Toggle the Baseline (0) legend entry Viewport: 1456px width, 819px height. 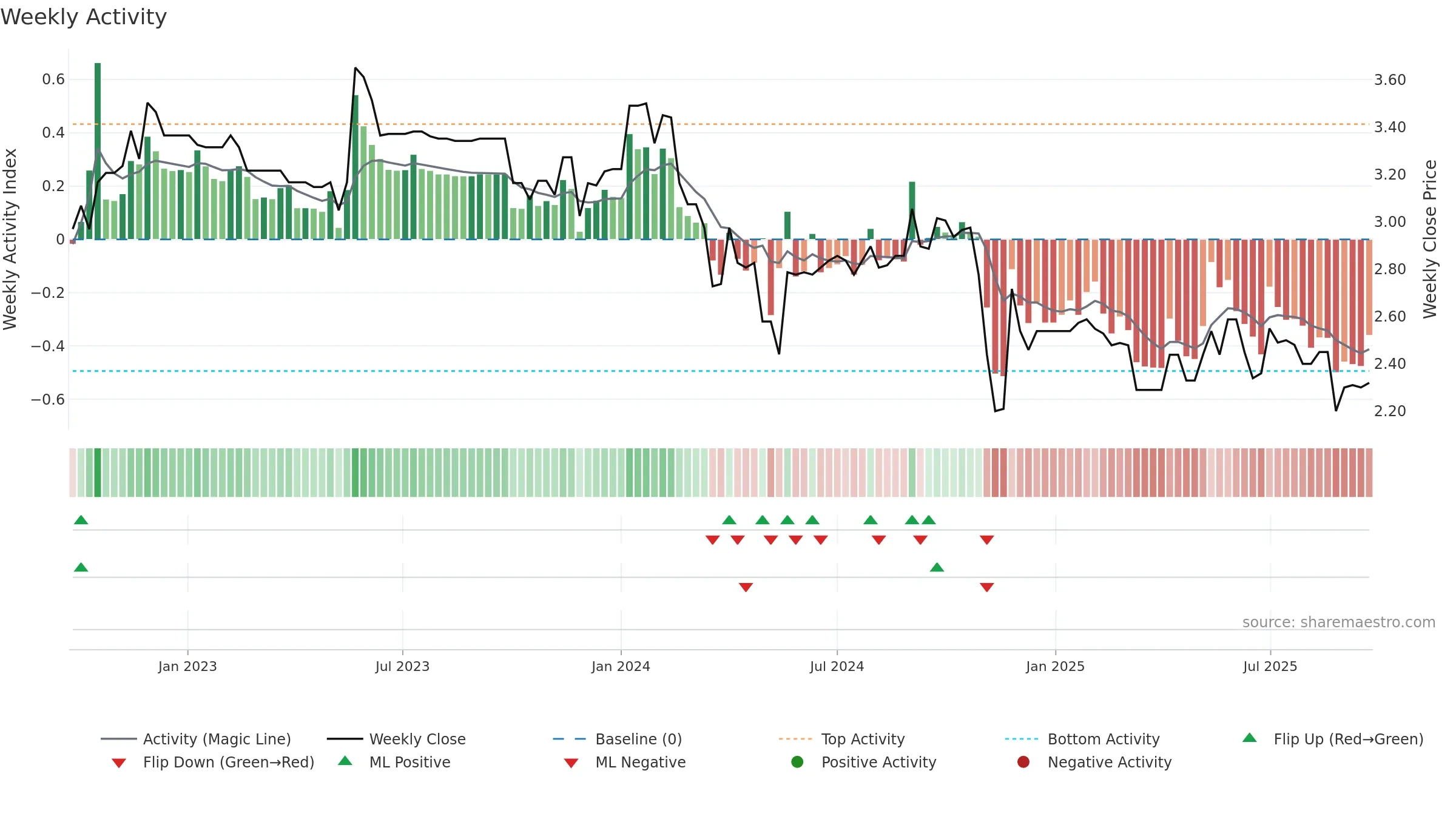[x=618, y=739]
